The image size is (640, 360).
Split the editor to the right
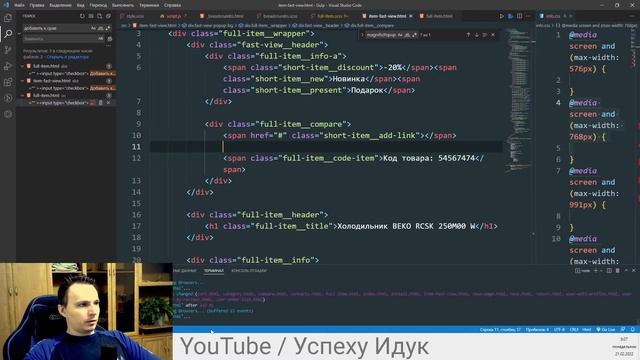[x=519, y=16]
